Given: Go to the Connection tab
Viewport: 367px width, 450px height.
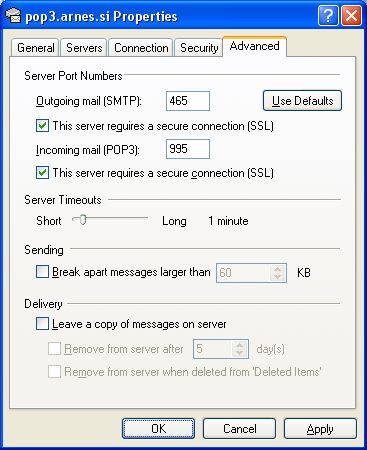Looking at the screenshot, I should [141, 48].
